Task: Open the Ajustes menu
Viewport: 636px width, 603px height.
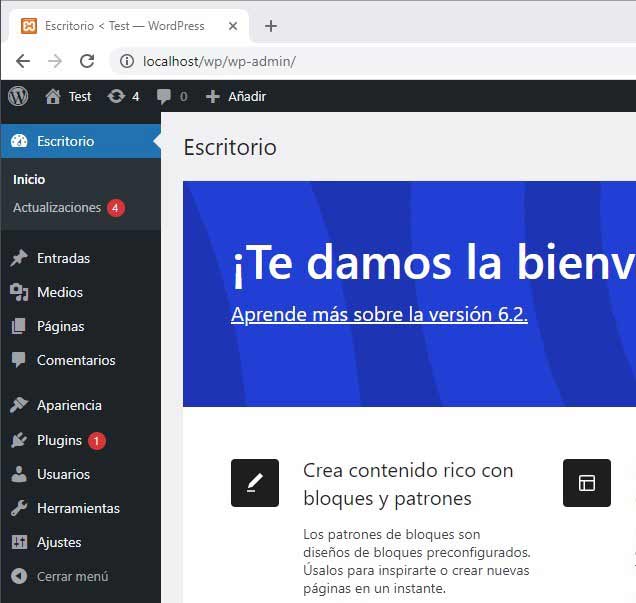Action: tap(81, 542)
